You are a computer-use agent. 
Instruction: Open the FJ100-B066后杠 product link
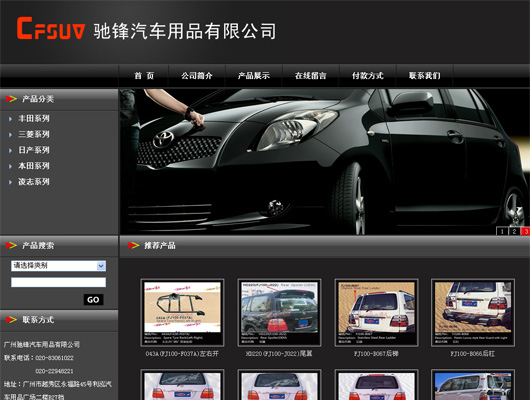tap(473, 354)
